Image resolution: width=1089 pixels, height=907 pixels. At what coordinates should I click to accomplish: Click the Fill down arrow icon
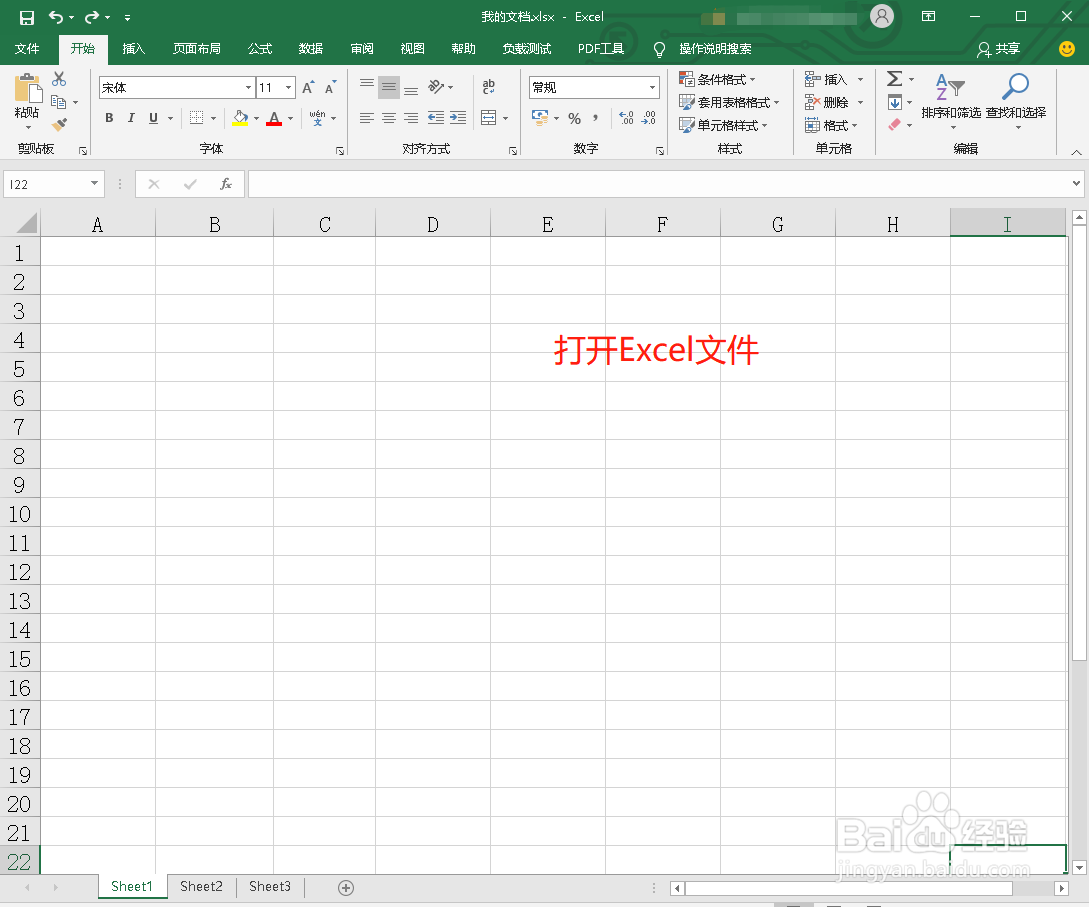pos(895,103)
